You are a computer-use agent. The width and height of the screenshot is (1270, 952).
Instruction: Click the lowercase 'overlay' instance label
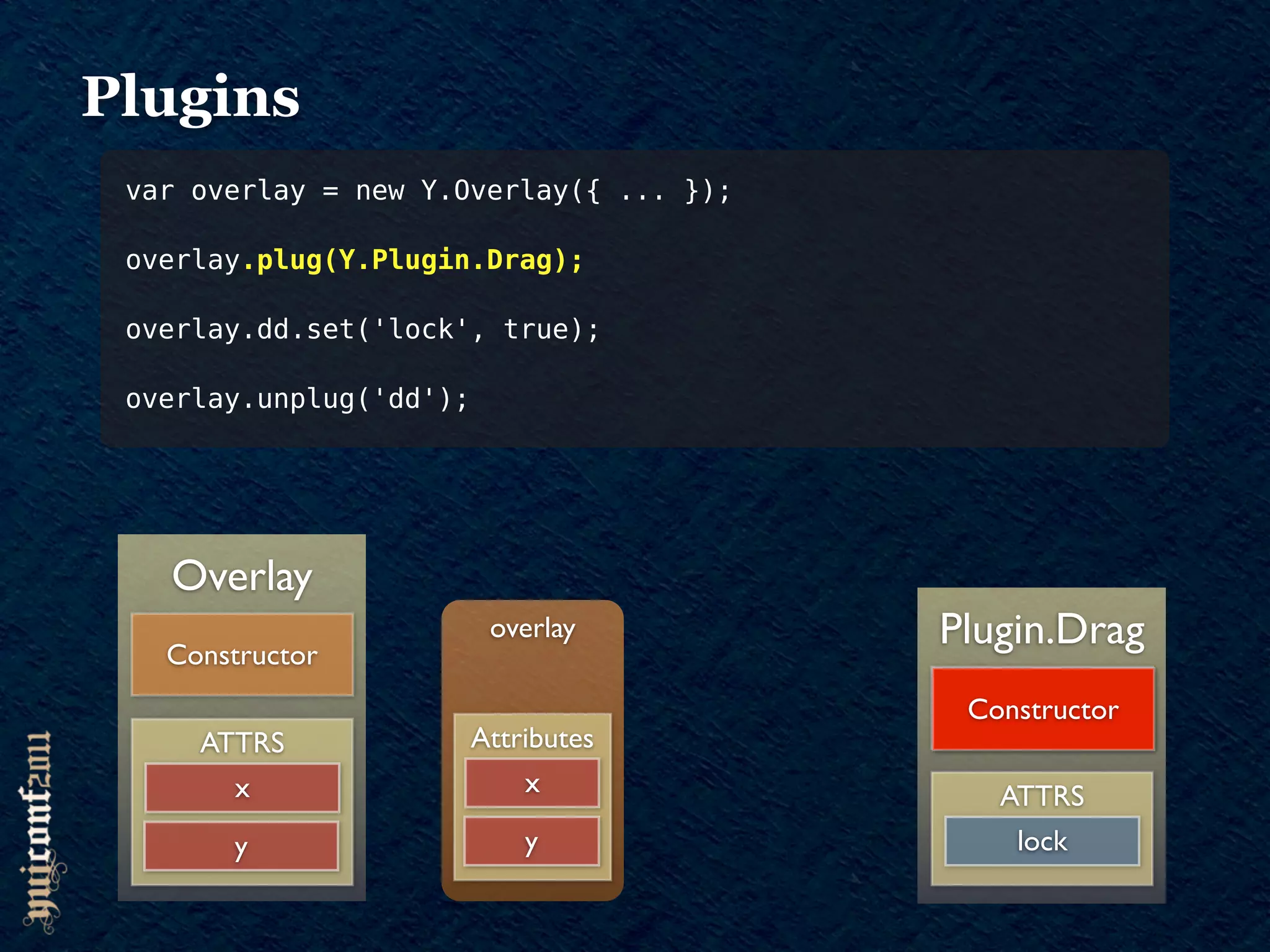click(x=533, y=630)
